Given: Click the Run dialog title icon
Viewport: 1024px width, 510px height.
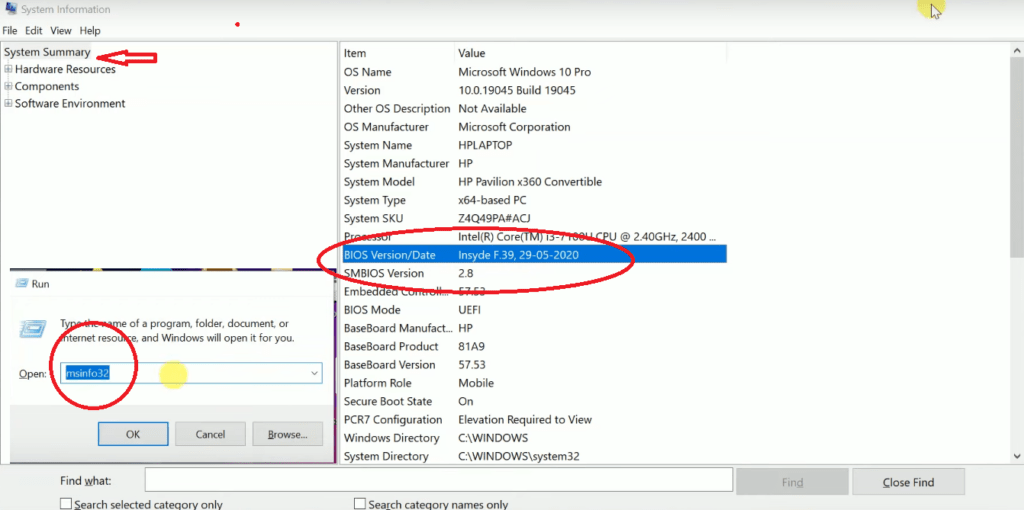Looking at the screenshot, I should (22, 284).
